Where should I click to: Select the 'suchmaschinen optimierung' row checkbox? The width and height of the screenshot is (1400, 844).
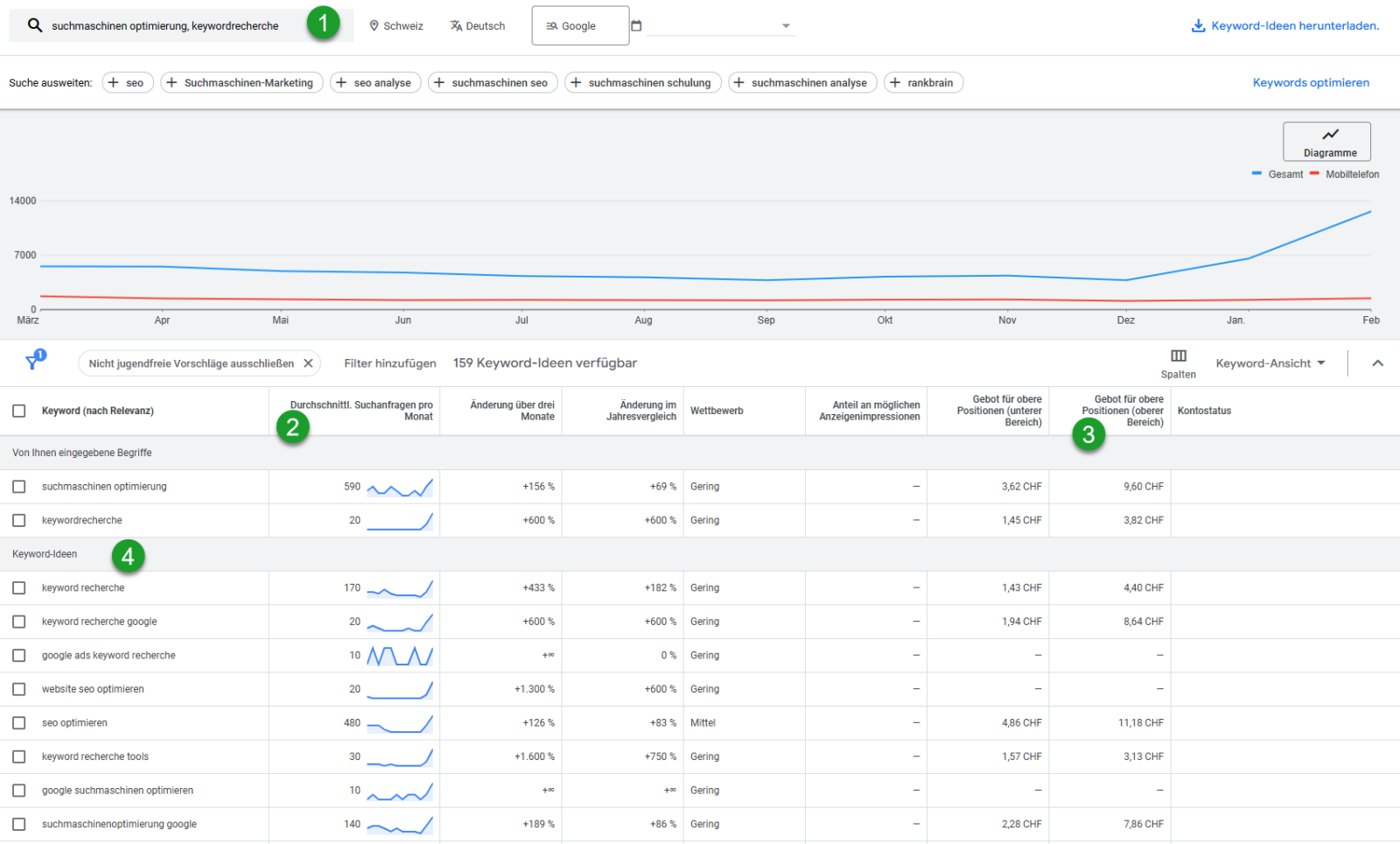tap(19, 487)
